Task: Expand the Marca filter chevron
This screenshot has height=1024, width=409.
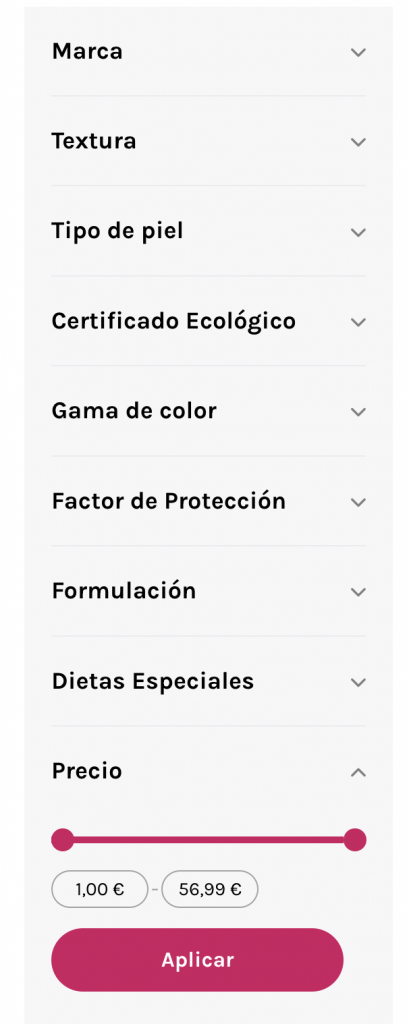Action: (x=358, y=52)
